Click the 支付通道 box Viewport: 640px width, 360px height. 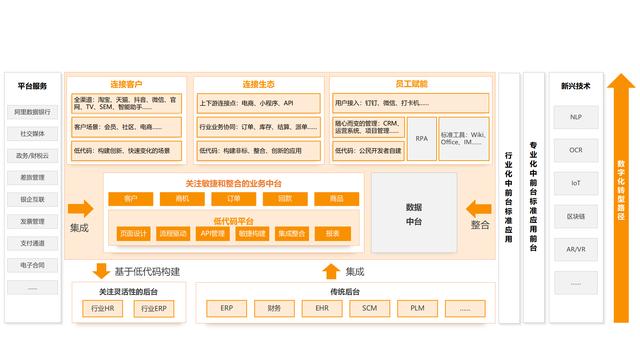click(x=32, y=243)
